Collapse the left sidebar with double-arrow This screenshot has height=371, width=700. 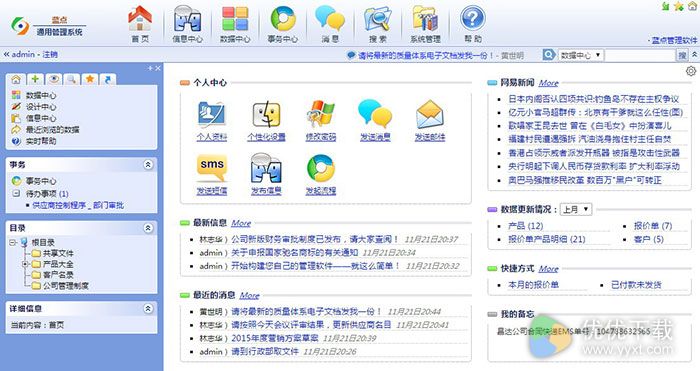[x=6, y=54]
